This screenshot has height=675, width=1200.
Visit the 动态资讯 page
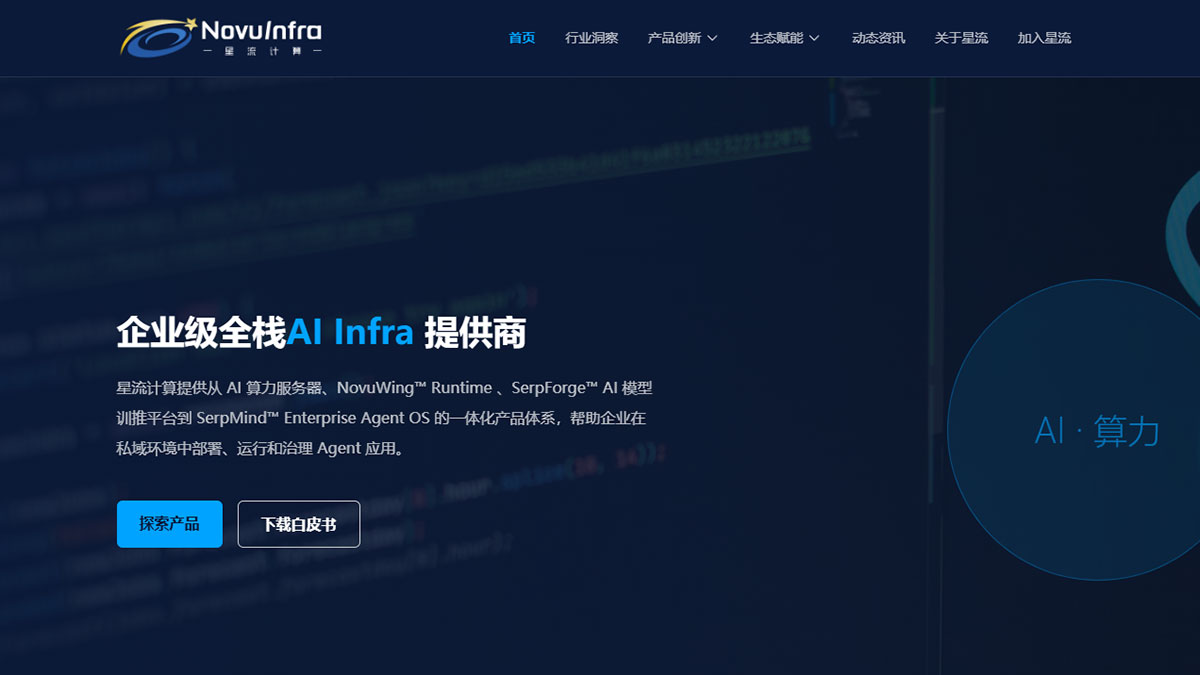pyautogui.click(x=879, y=38)
